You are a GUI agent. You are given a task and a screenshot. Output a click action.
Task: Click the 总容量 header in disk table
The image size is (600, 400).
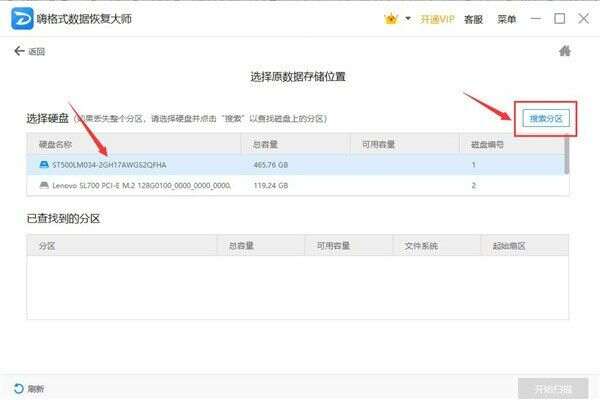[266, 144]
